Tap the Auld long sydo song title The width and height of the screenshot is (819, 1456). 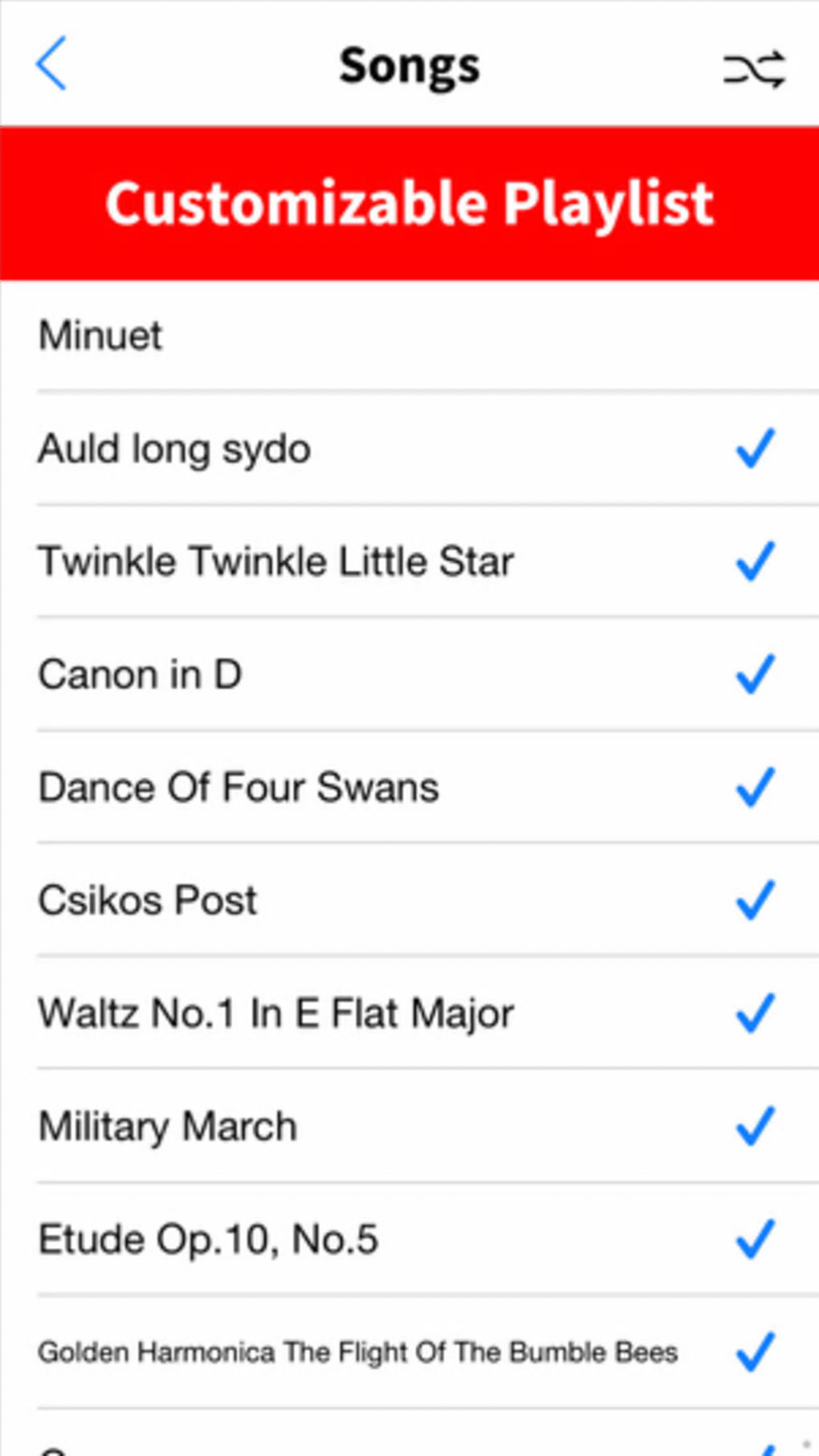[x=174, y=449]
